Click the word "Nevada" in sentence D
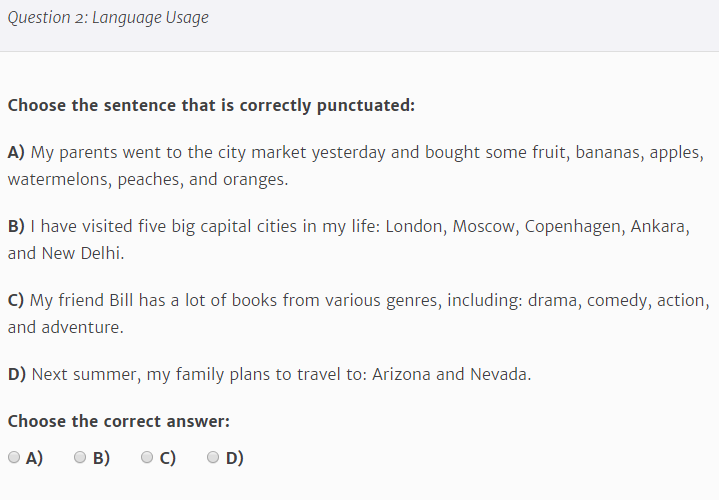This screenshot has height=500, width=719. pyautogui.click(x=498, y=374)
